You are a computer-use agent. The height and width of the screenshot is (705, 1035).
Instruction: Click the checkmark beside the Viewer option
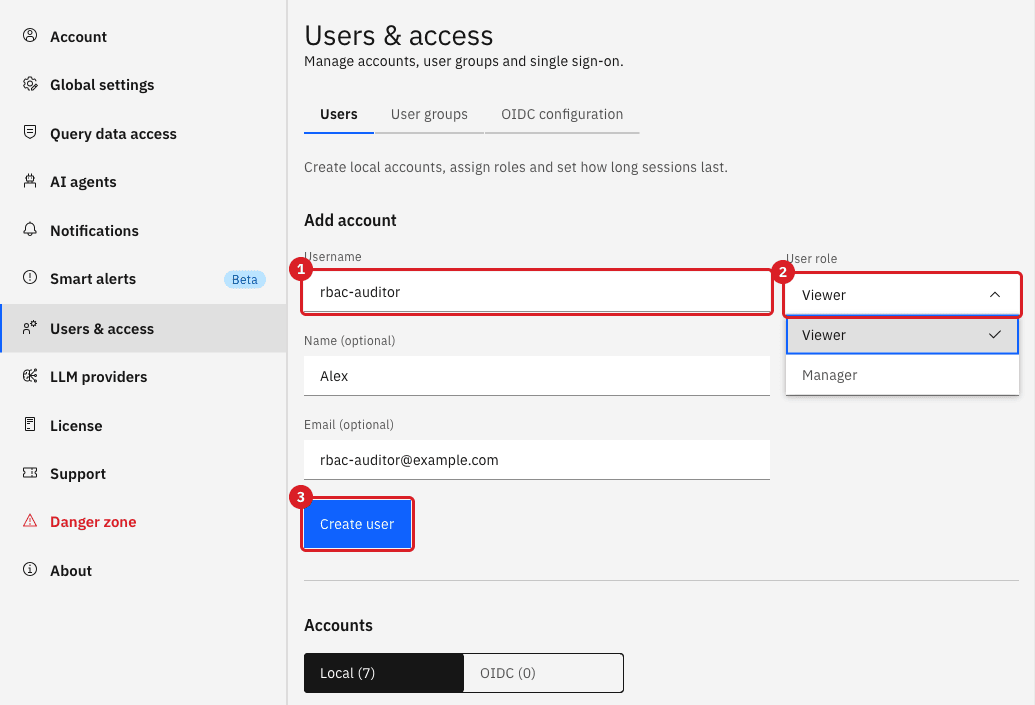(x=995, y=335)
